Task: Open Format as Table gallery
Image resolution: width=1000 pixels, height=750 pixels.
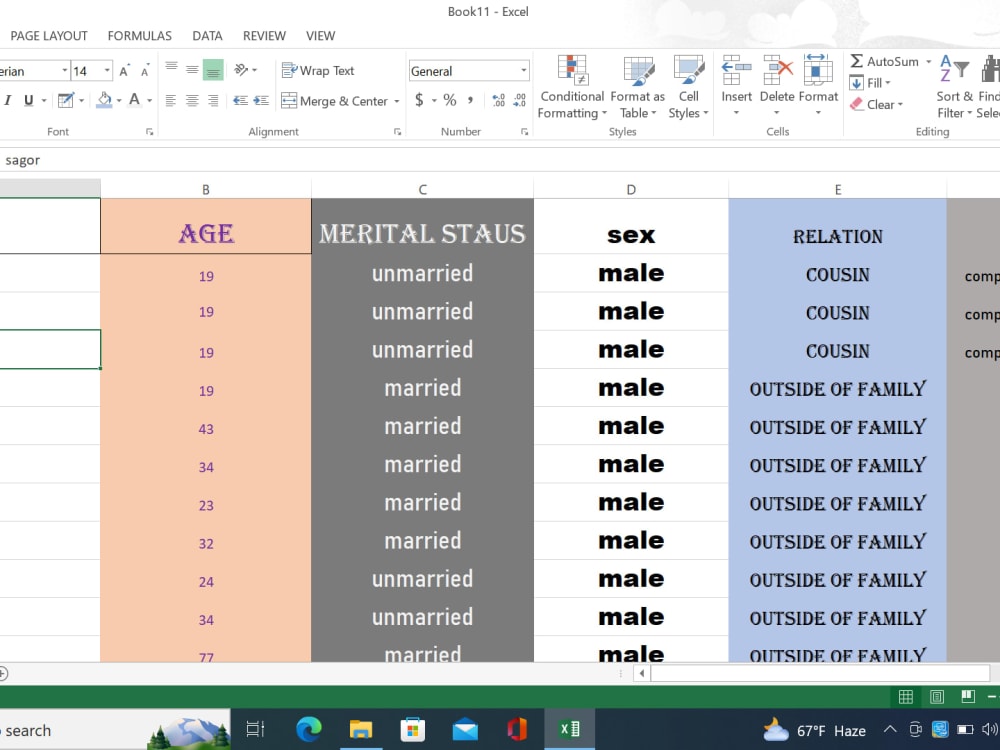Action: [x=637, y=87]
